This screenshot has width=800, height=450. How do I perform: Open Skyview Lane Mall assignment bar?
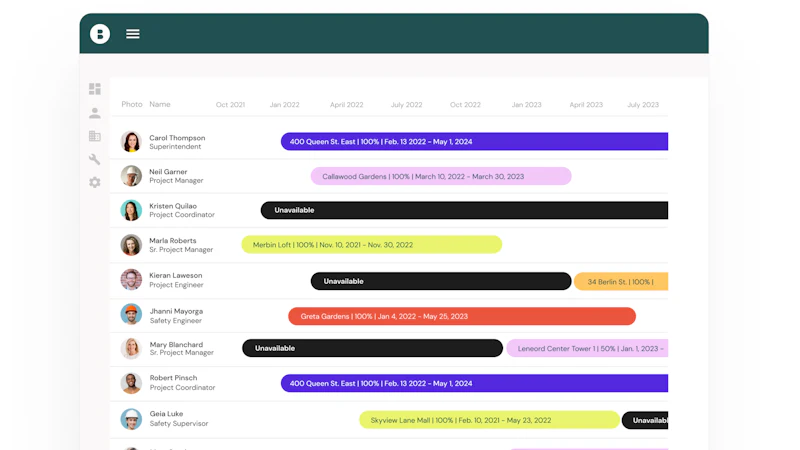(x=489, y=420)
